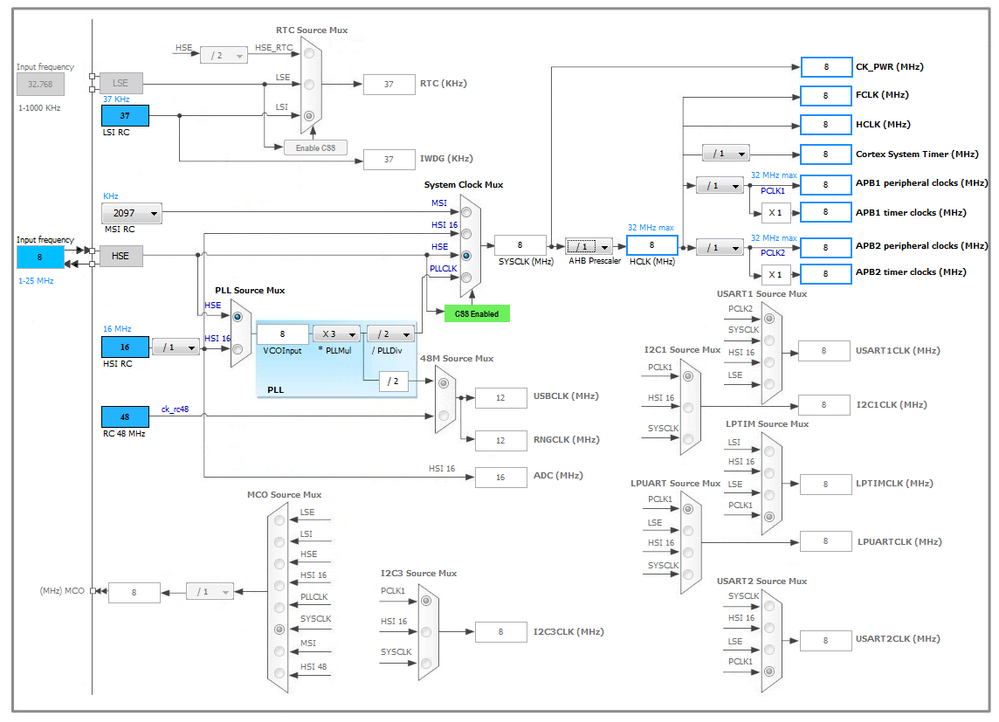Viewport: 999px width, 722px height.
Task: Click the LSI RC 37 value box
Action: pos(125,115)
